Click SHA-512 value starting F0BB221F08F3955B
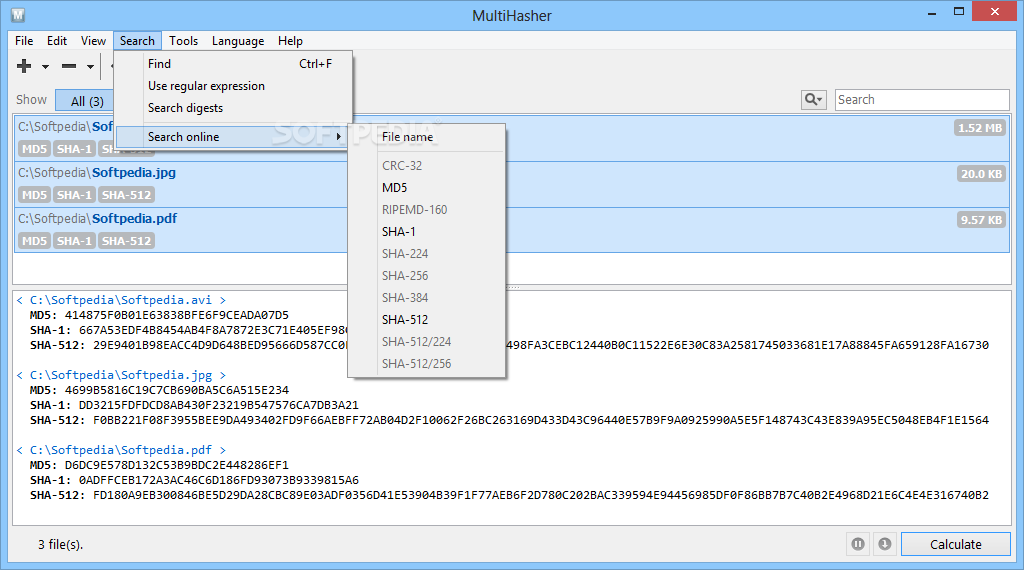The height and width of the screenshot is (570, 1024). coord(541,420)
